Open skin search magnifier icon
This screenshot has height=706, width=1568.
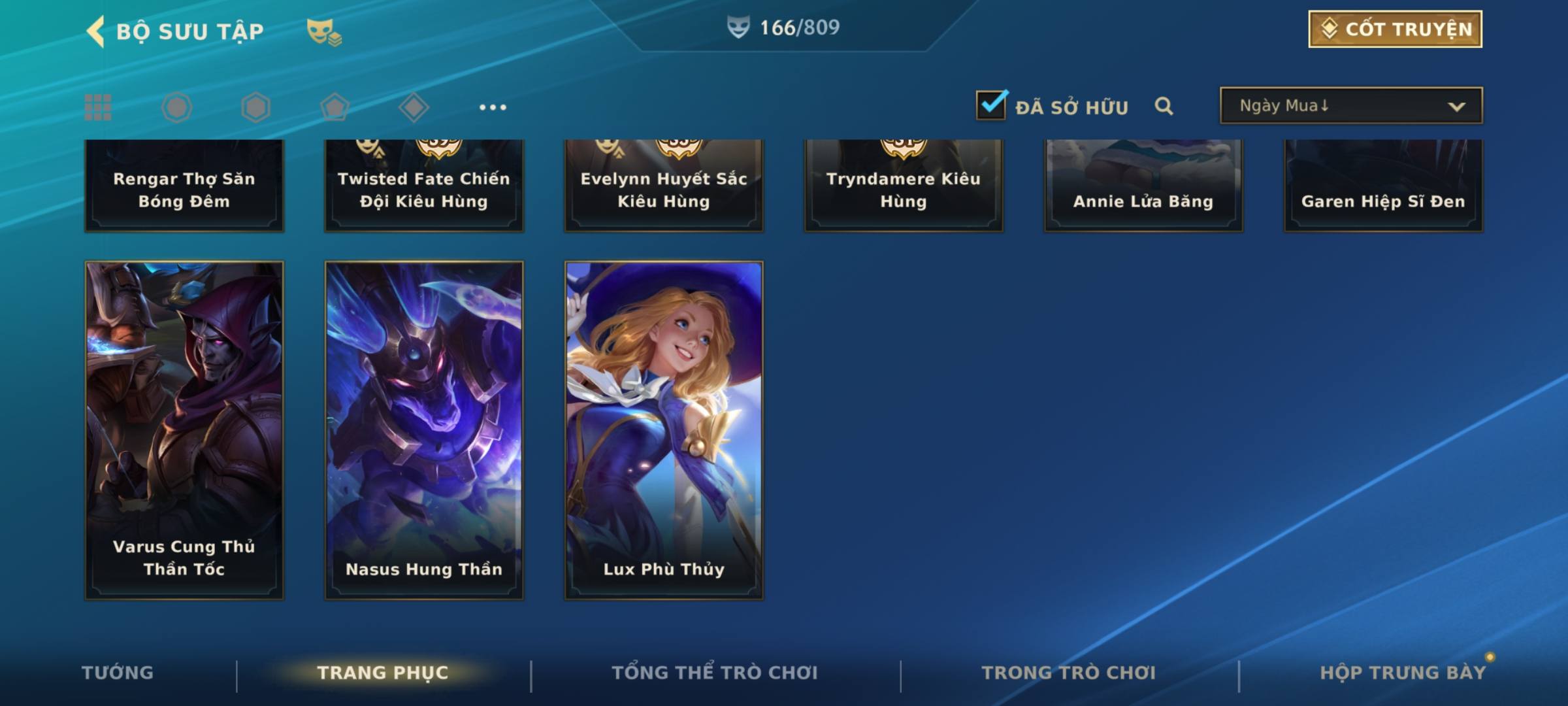1164,106
